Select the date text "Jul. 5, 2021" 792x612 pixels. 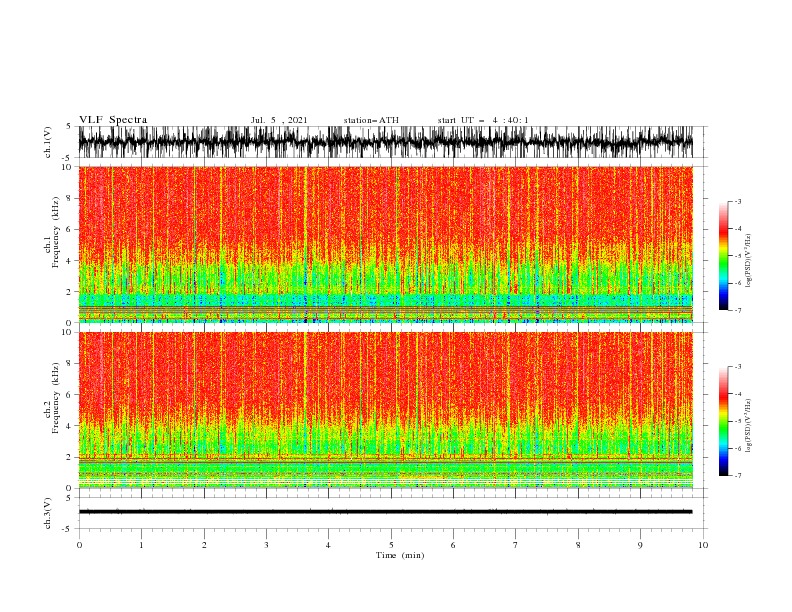pos(279,120)
